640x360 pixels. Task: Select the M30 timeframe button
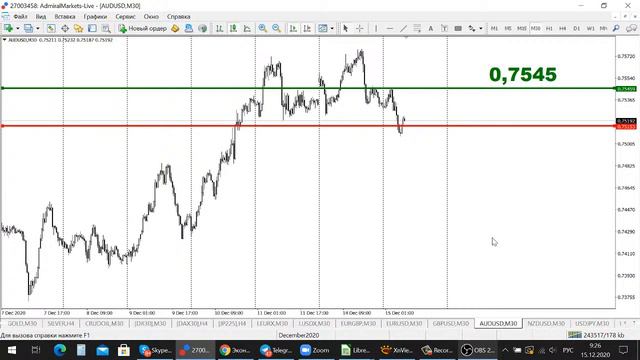point(536,28)
